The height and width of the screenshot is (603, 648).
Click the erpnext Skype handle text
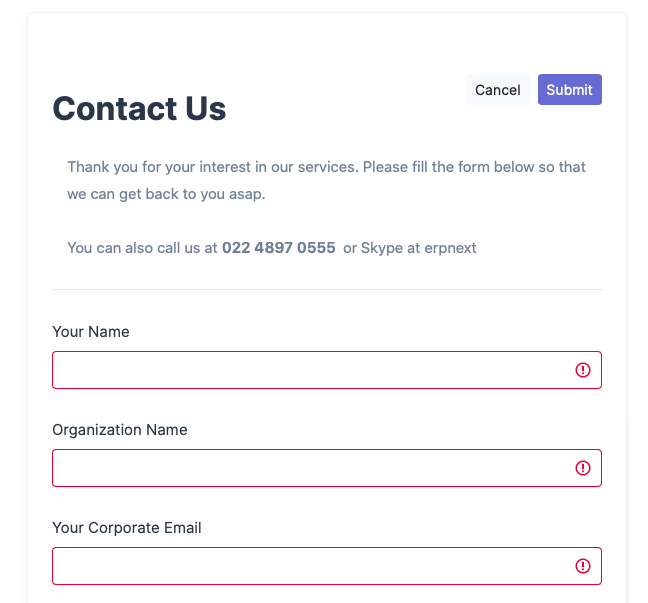tap(450, 248)
